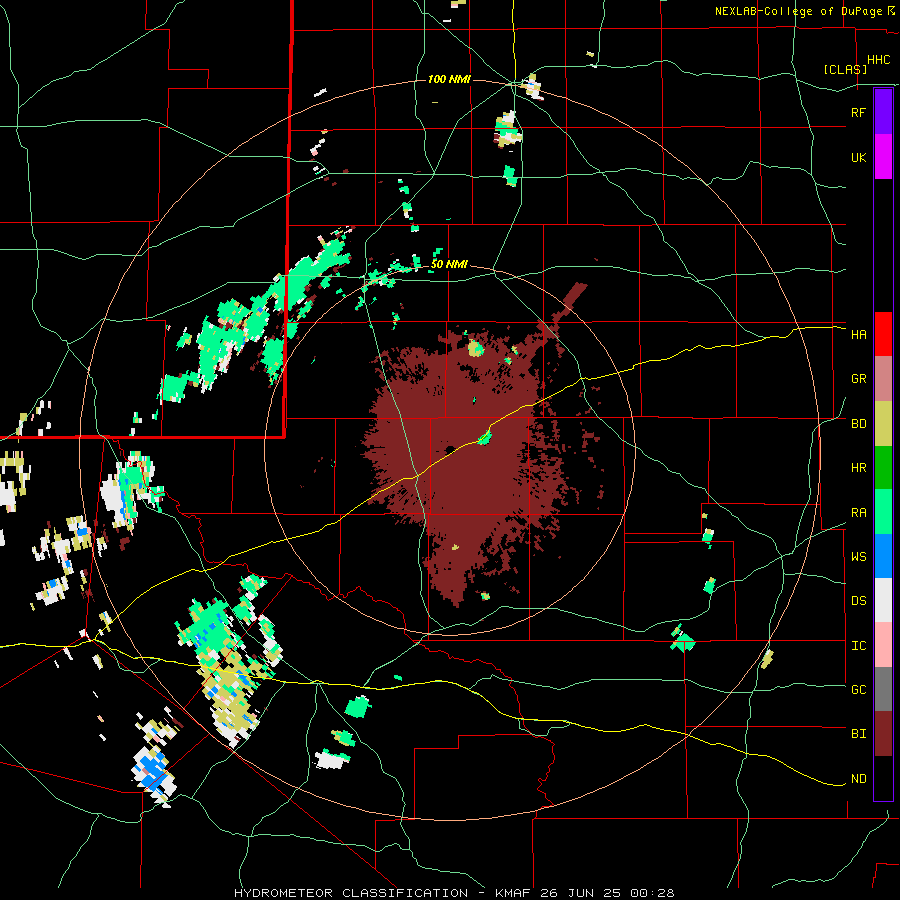Click the 'BD' legend label
900x900 pixels.
(x=859, y=424)
